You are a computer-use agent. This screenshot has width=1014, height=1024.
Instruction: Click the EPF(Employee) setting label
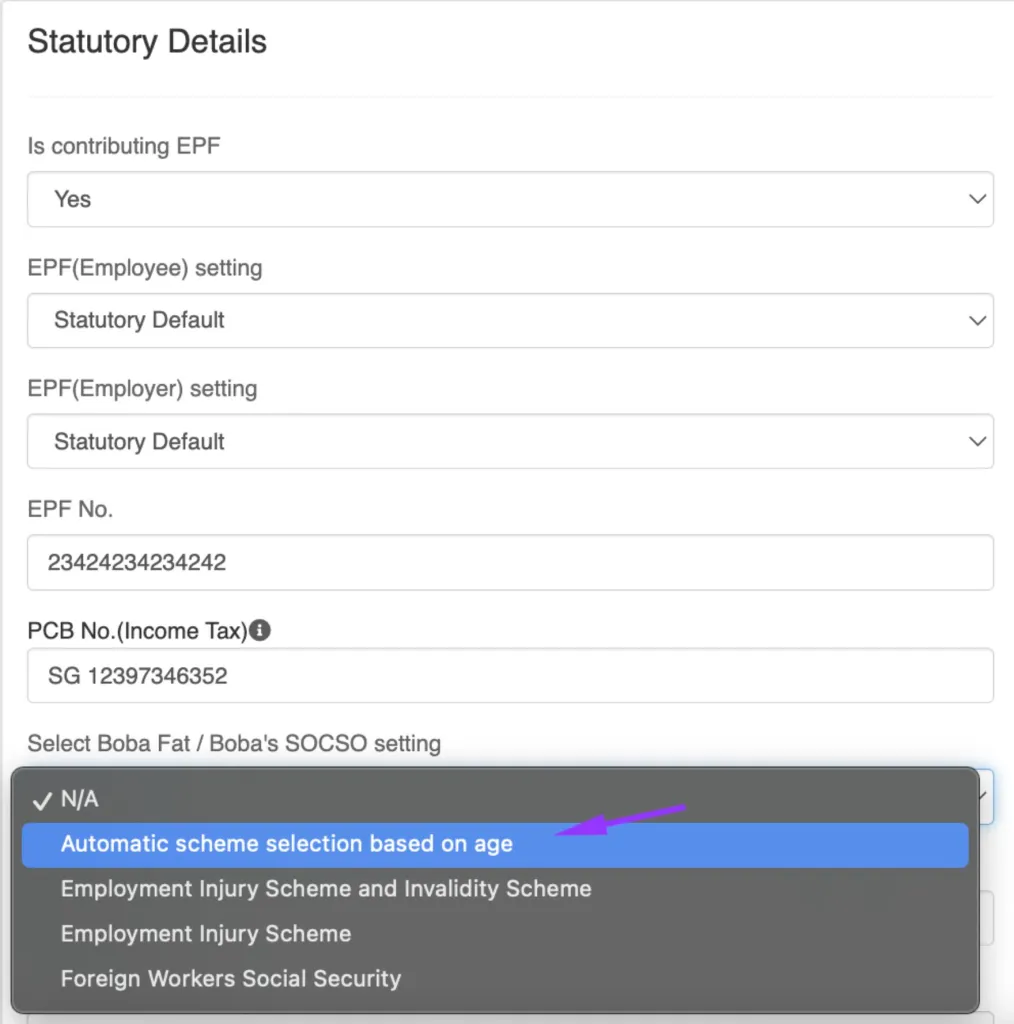click(145, 268)
